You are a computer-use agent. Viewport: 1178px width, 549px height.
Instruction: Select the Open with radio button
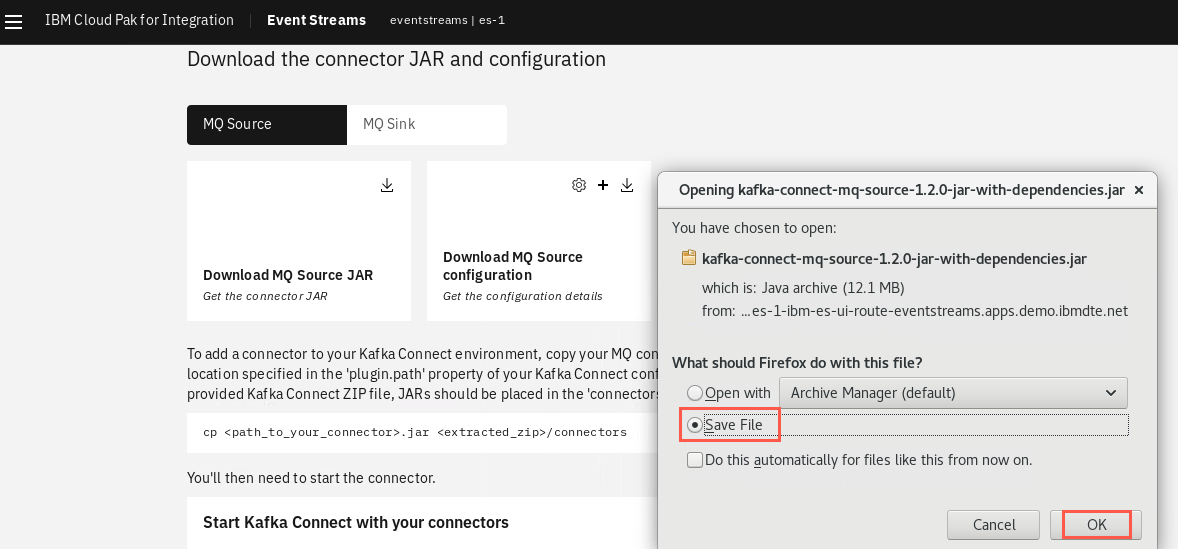coord(695,393)
